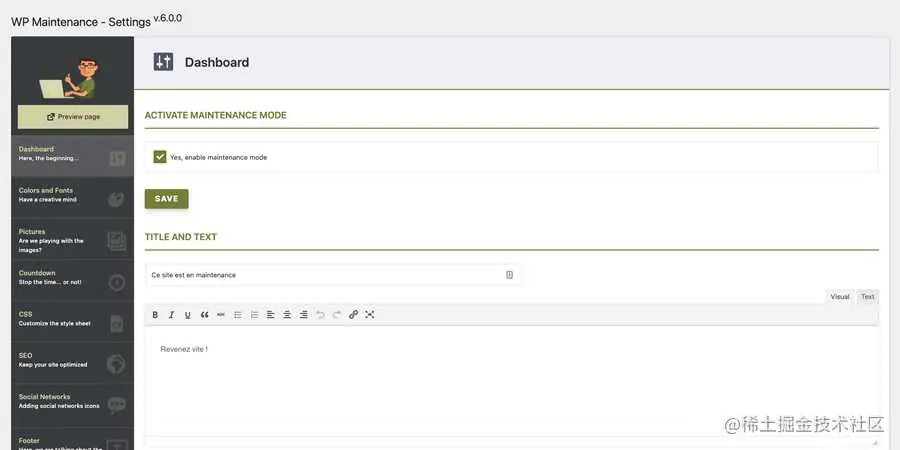
Task: Open the Dashboard sidebar section
Action: [x=72, y=156]
